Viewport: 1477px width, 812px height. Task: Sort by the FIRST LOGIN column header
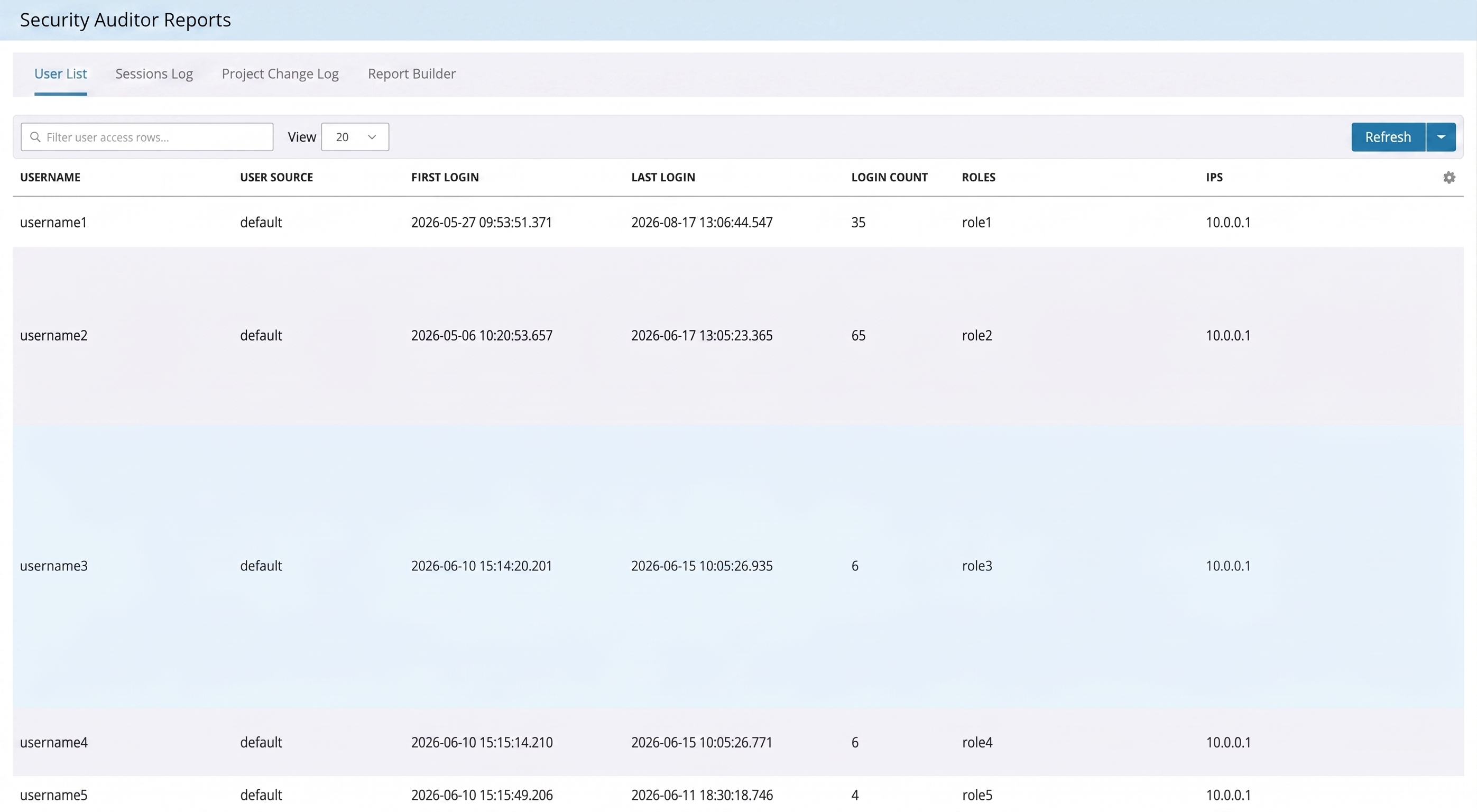pos(445,177)
